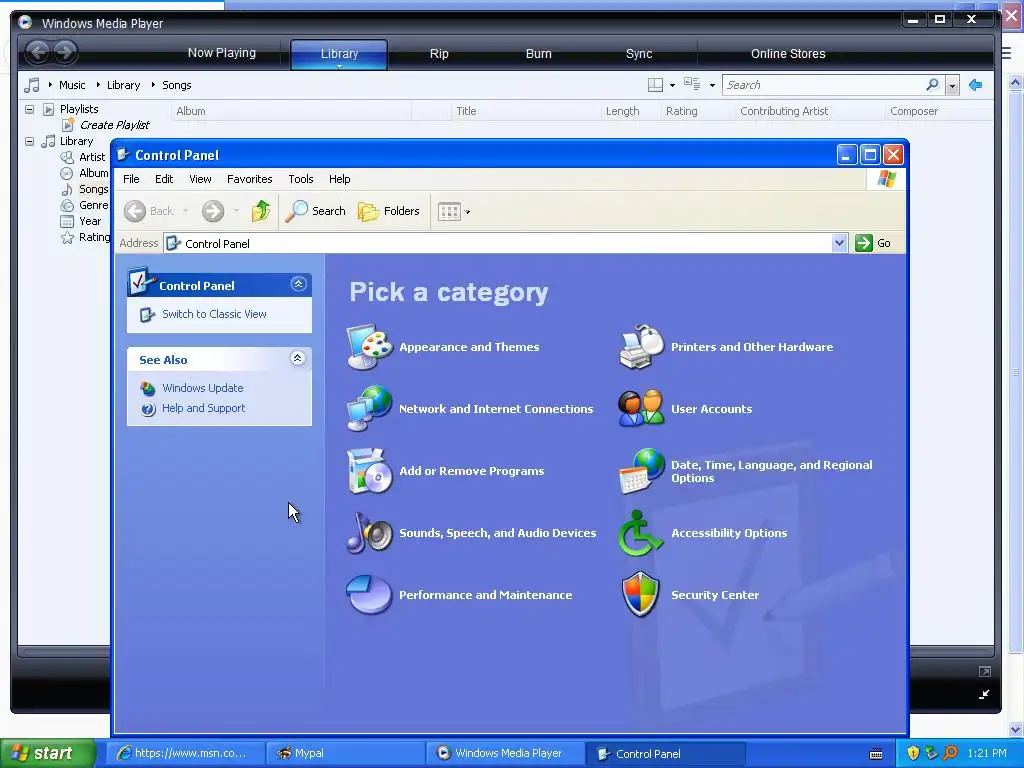
Task: Select Year in library tree
Action: pos(90,221)
